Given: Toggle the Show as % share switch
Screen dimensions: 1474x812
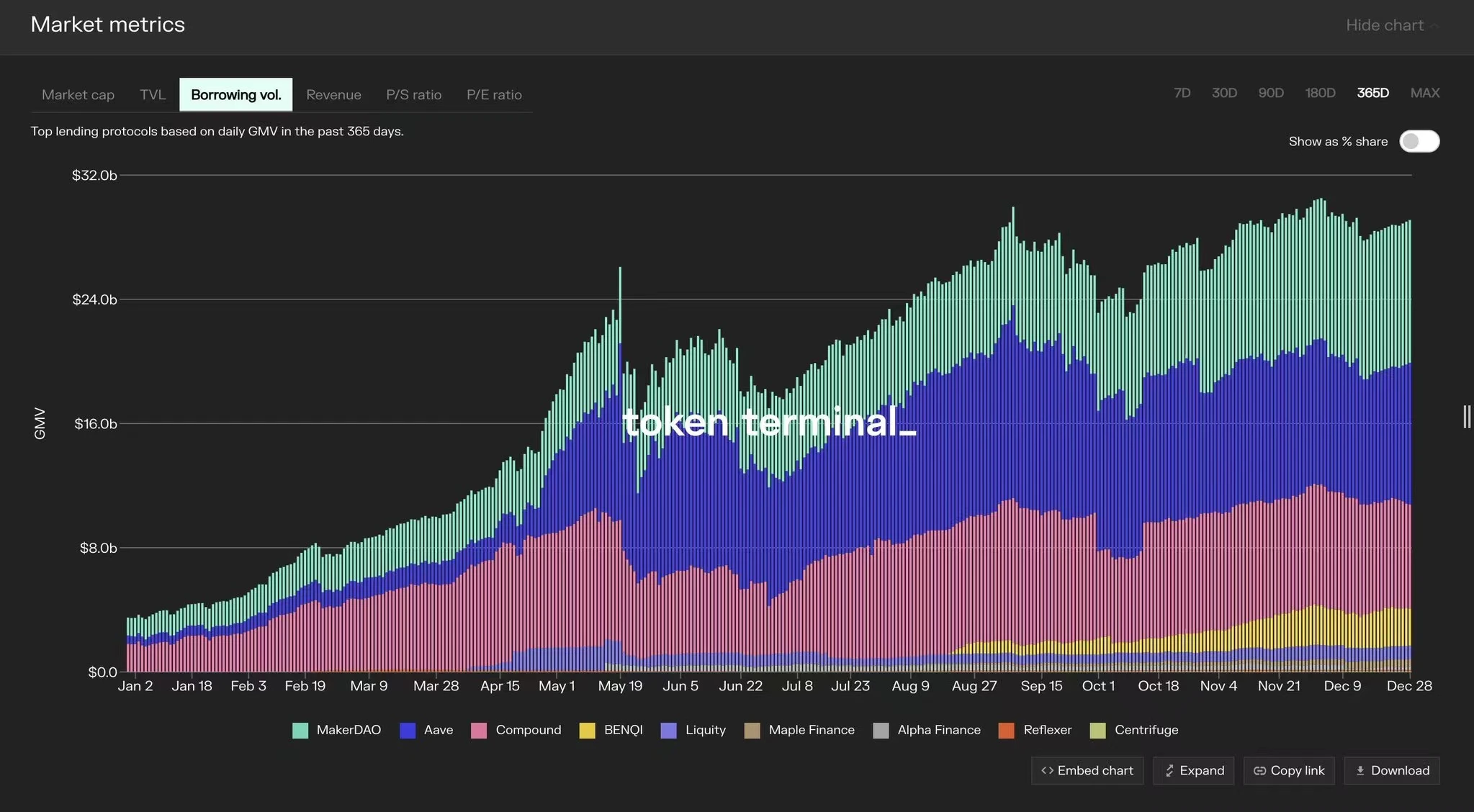Looking at the screenshot, I should pyautogui.click(x=1419, y=140).
